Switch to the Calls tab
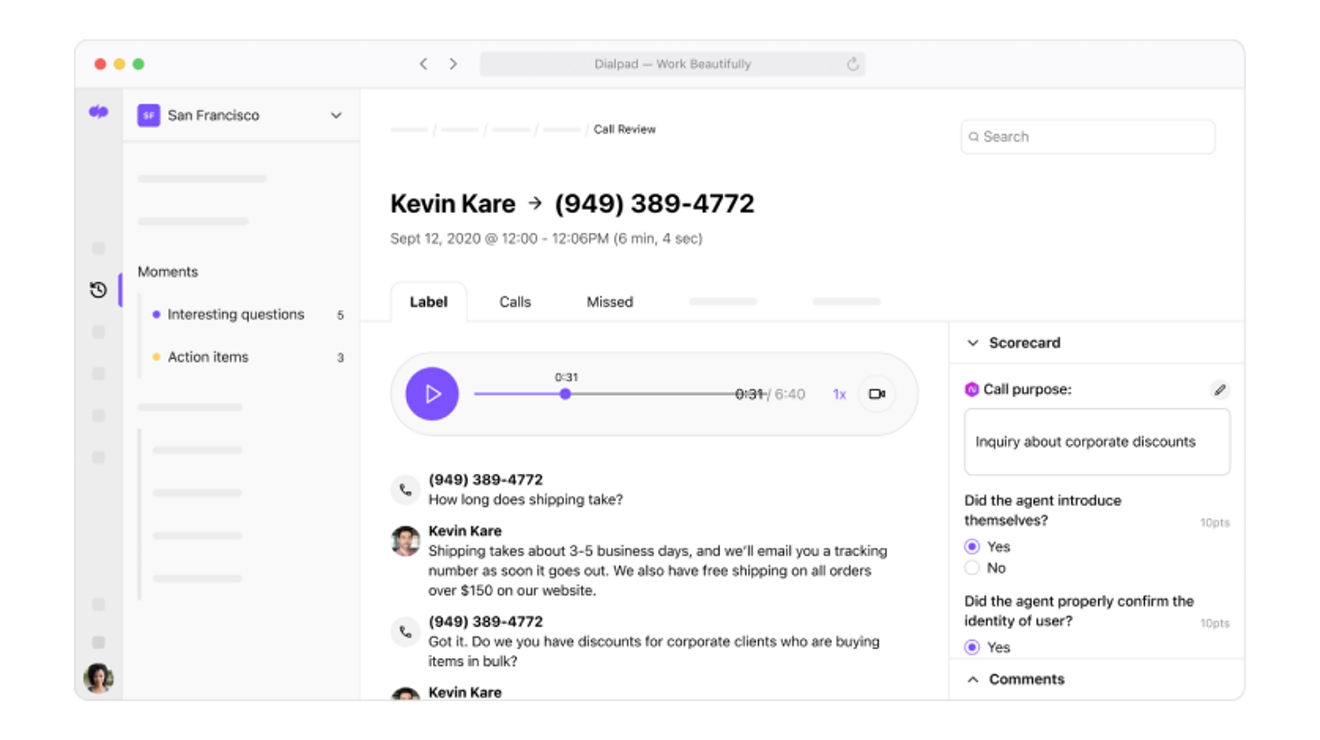Screen dimensions: 1320x740 pyautogui.click(x=514, y=301)
